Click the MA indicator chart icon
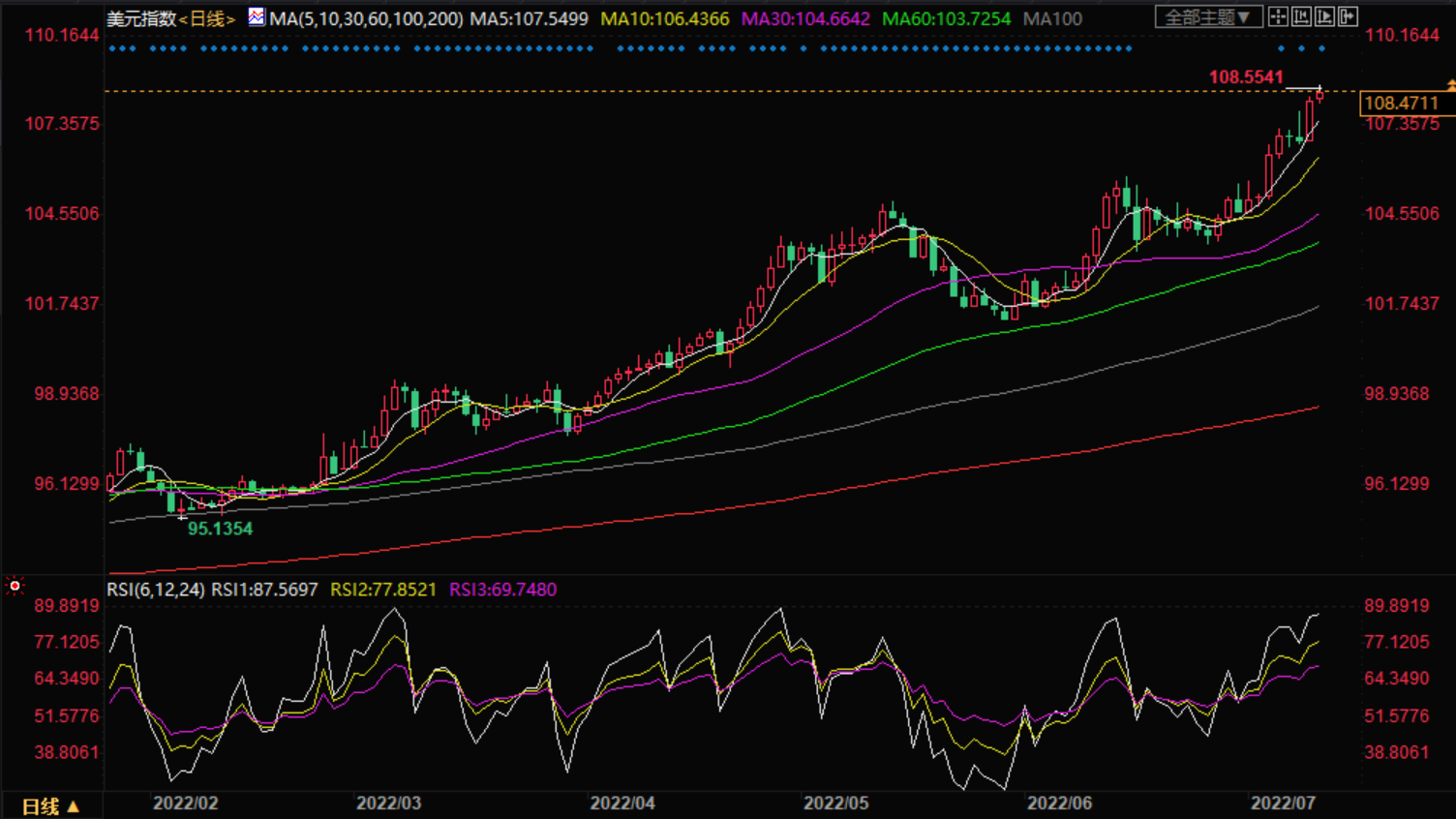The image size is (1456, 819). (x=257, y=17)
